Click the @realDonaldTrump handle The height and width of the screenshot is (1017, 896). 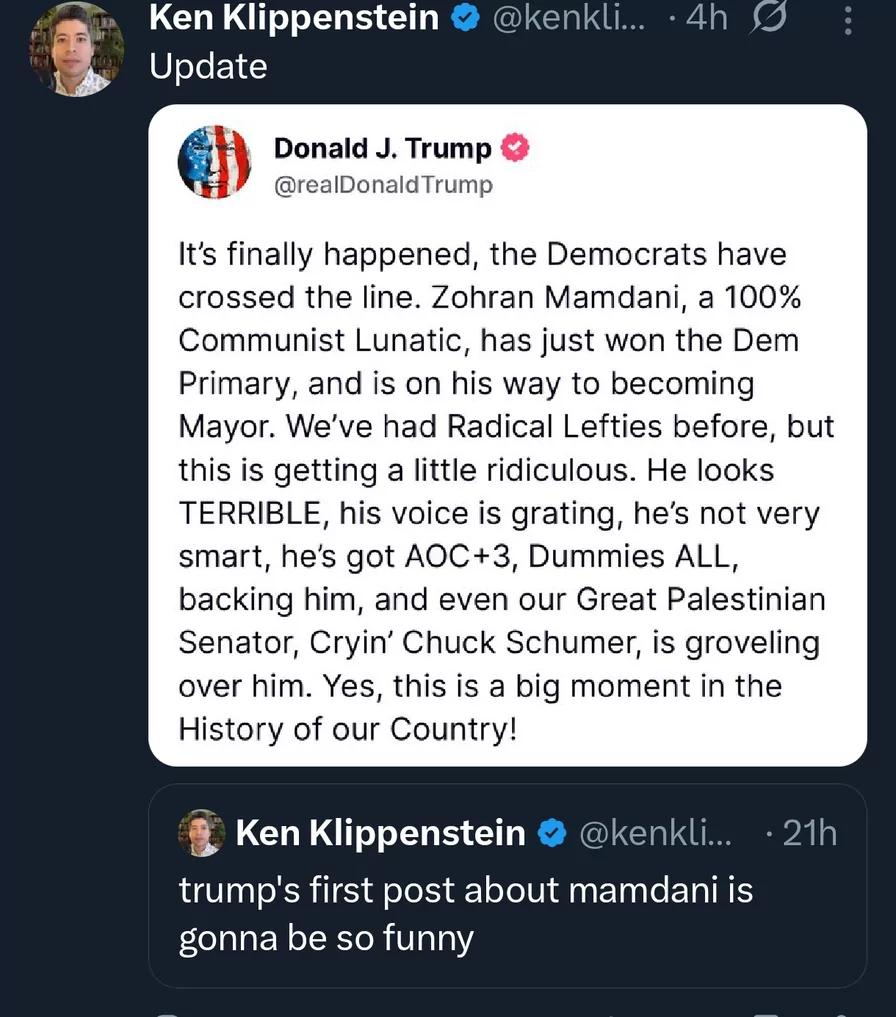point(383,185)
